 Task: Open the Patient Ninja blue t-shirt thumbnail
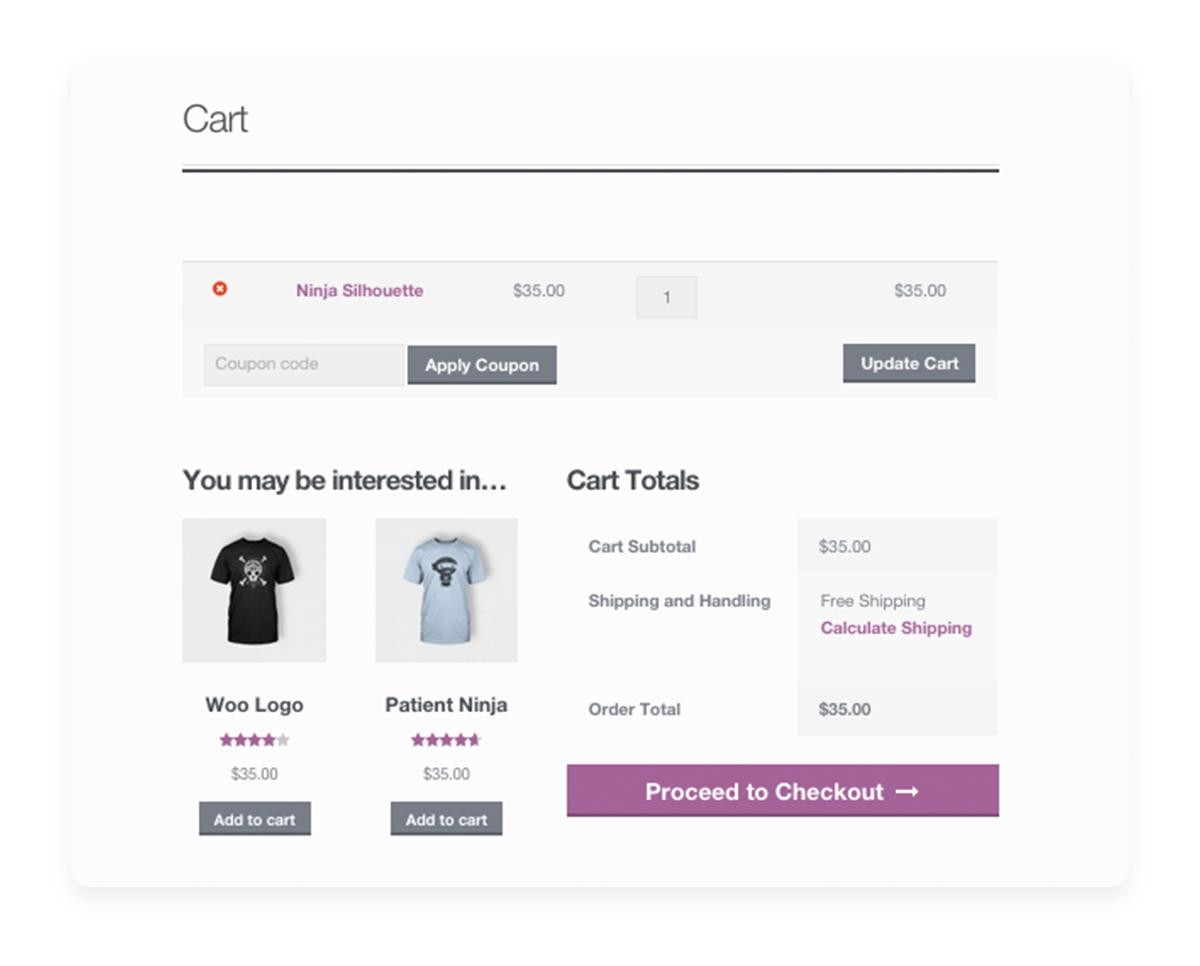coord(446,590)
